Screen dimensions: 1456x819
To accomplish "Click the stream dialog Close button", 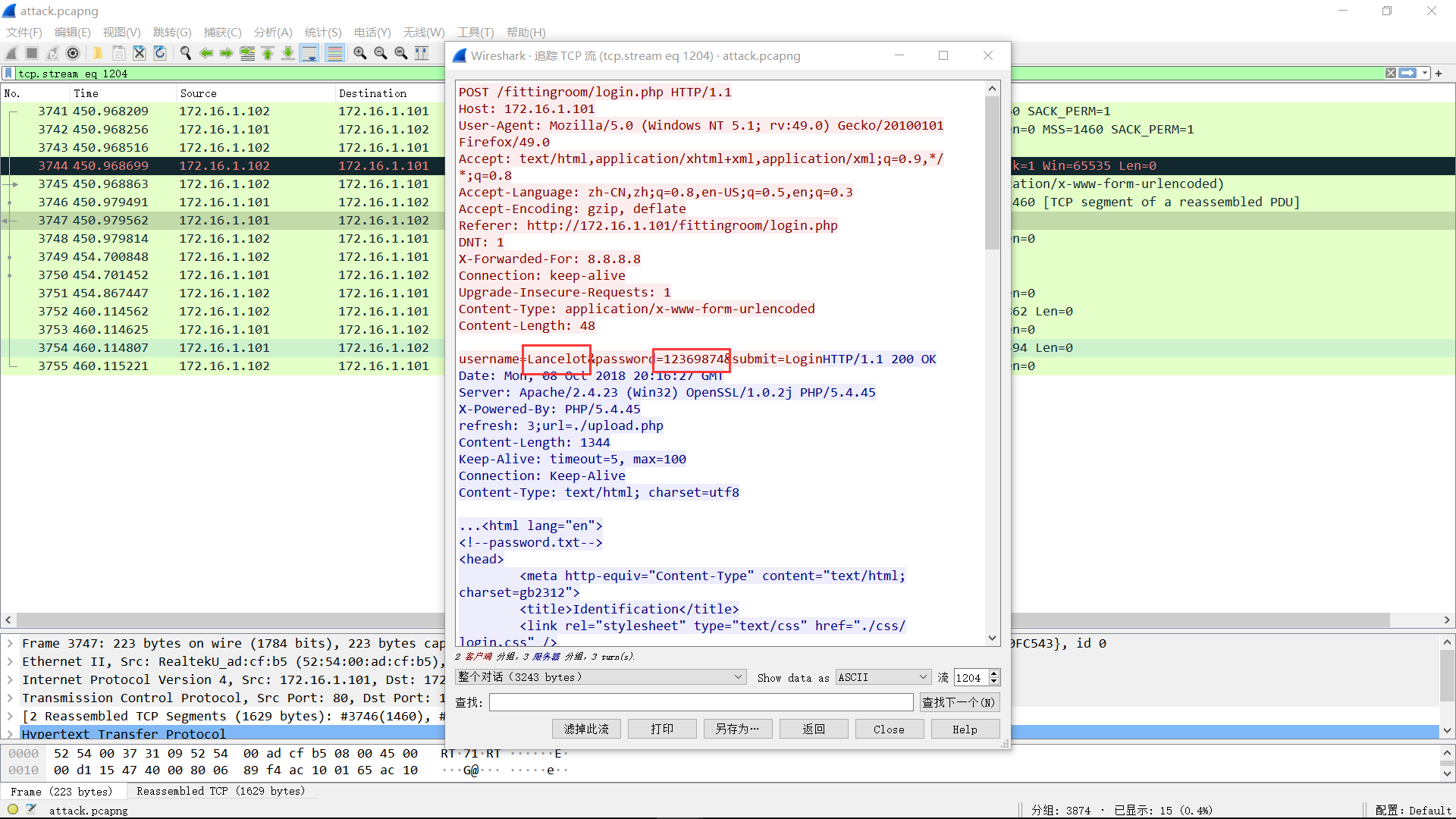I will pos(890,729).
